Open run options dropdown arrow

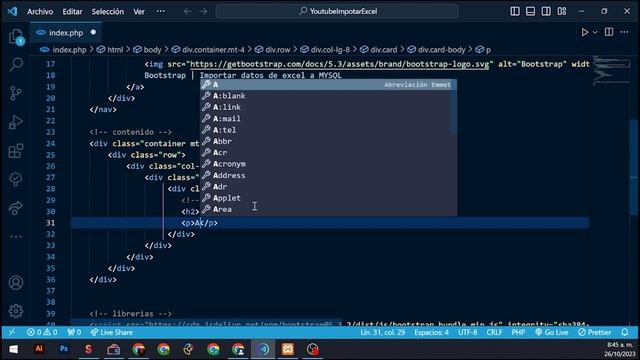pyautogui.click(x=595, y=32)
